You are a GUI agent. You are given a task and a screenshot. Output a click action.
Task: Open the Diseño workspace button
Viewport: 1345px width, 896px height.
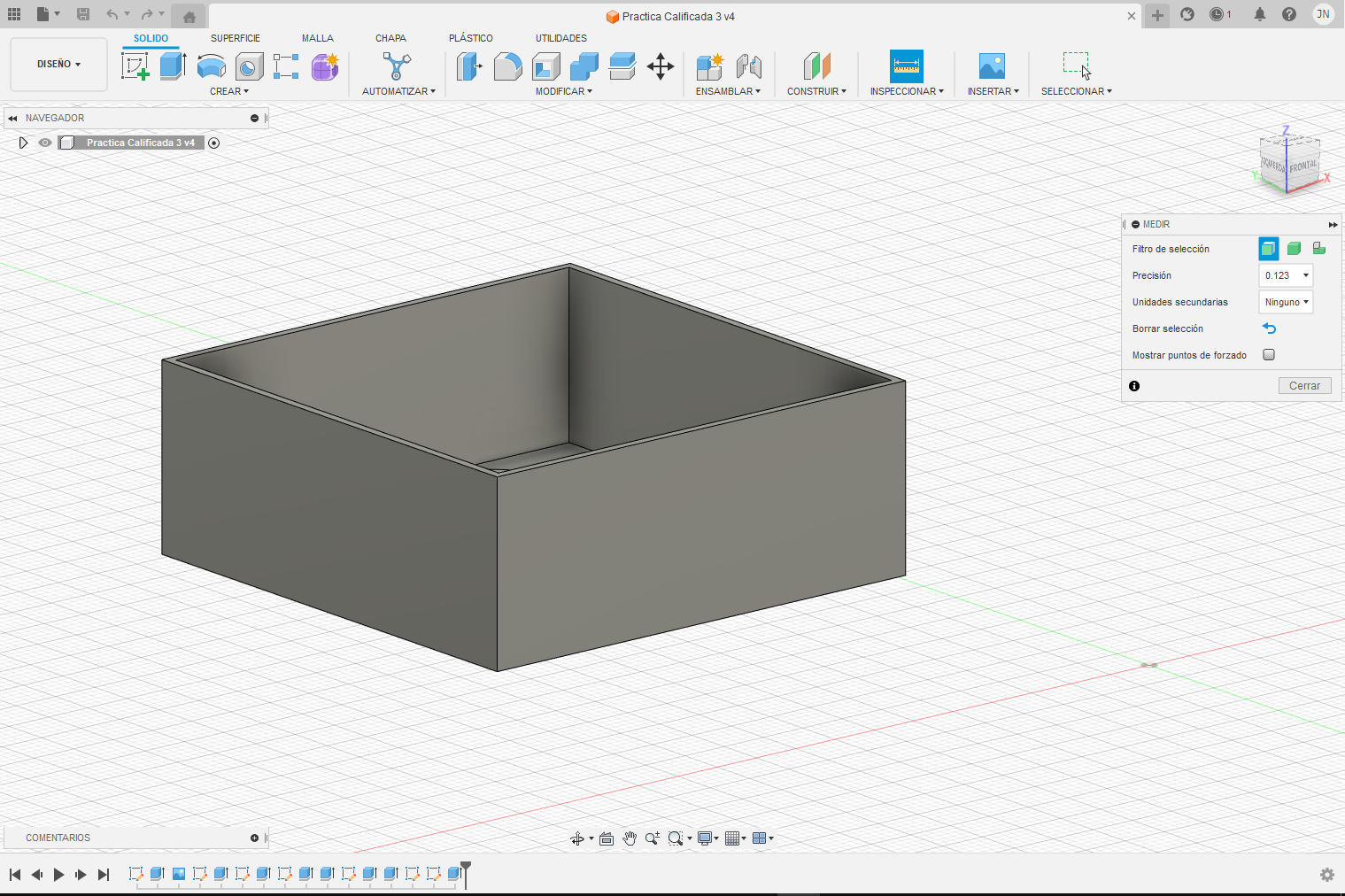point(58,64)
